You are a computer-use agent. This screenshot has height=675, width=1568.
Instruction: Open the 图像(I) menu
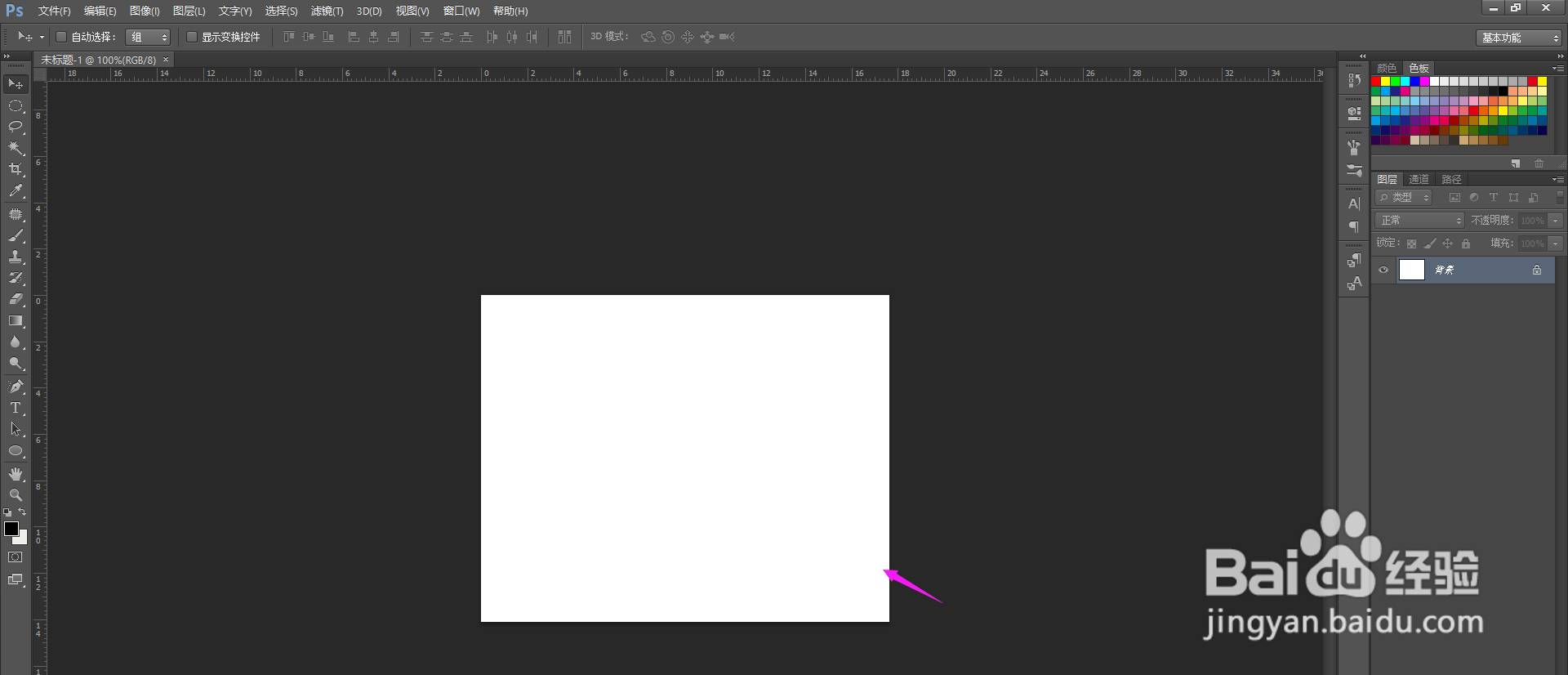pyautogui.click(x=145, y=11)
